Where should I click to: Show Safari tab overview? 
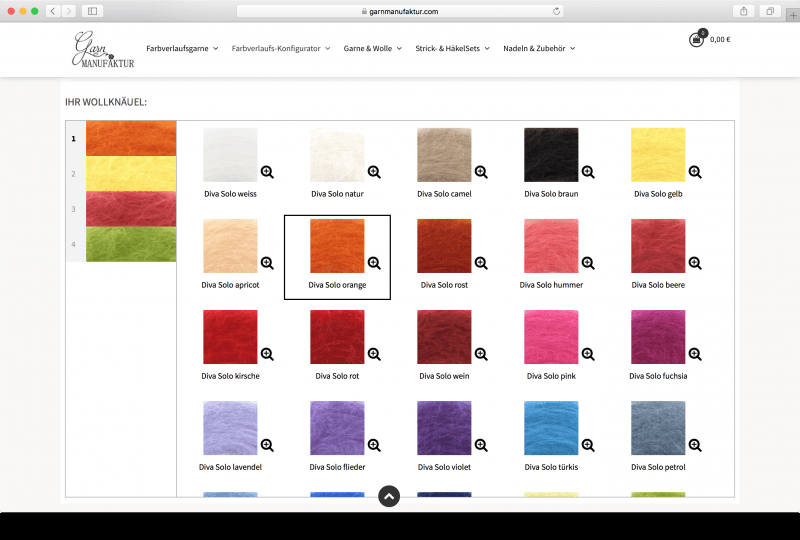tap(770, 11)
